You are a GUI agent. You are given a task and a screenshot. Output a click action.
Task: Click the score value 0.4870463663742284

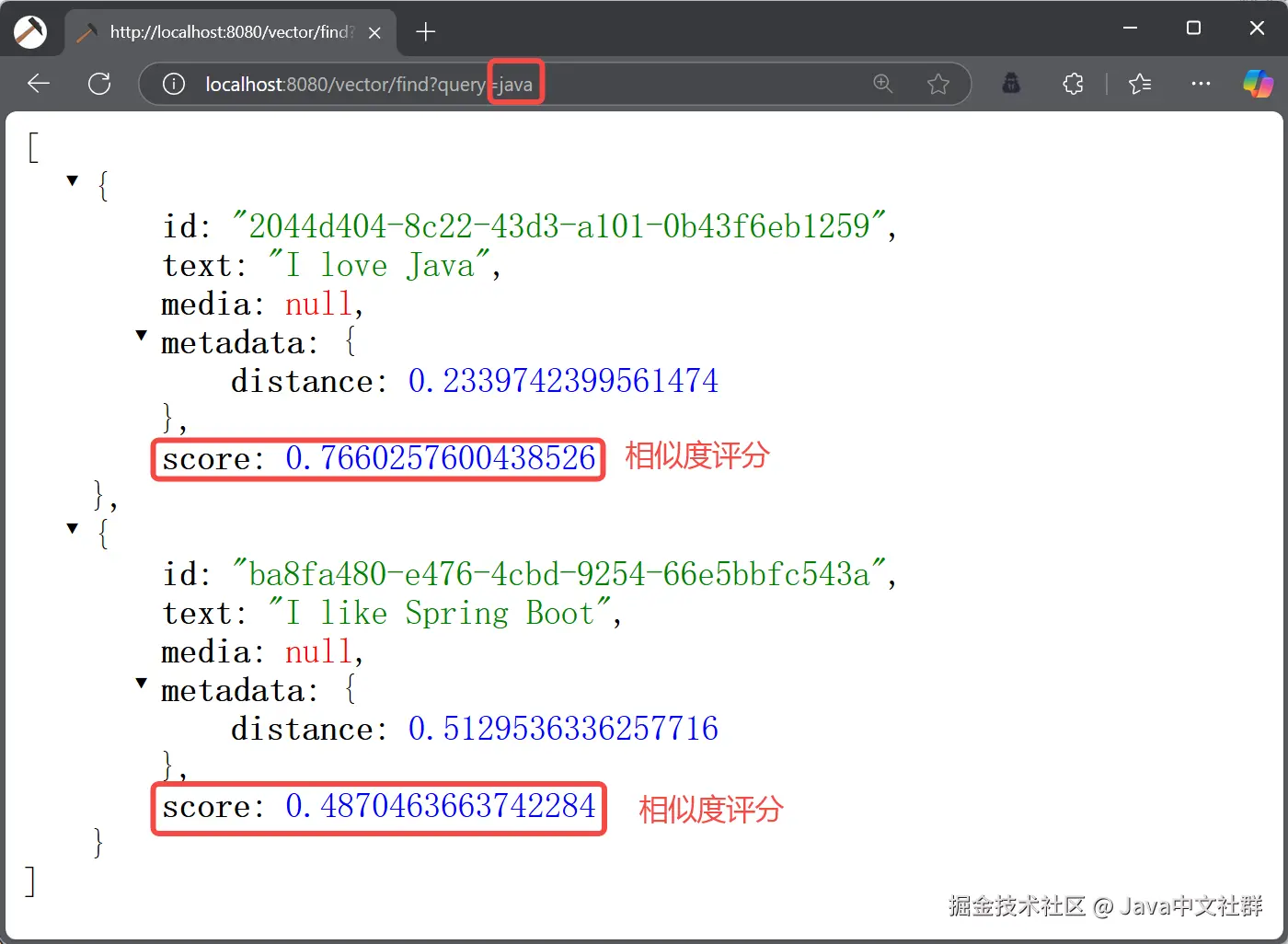tap(441, 806)
